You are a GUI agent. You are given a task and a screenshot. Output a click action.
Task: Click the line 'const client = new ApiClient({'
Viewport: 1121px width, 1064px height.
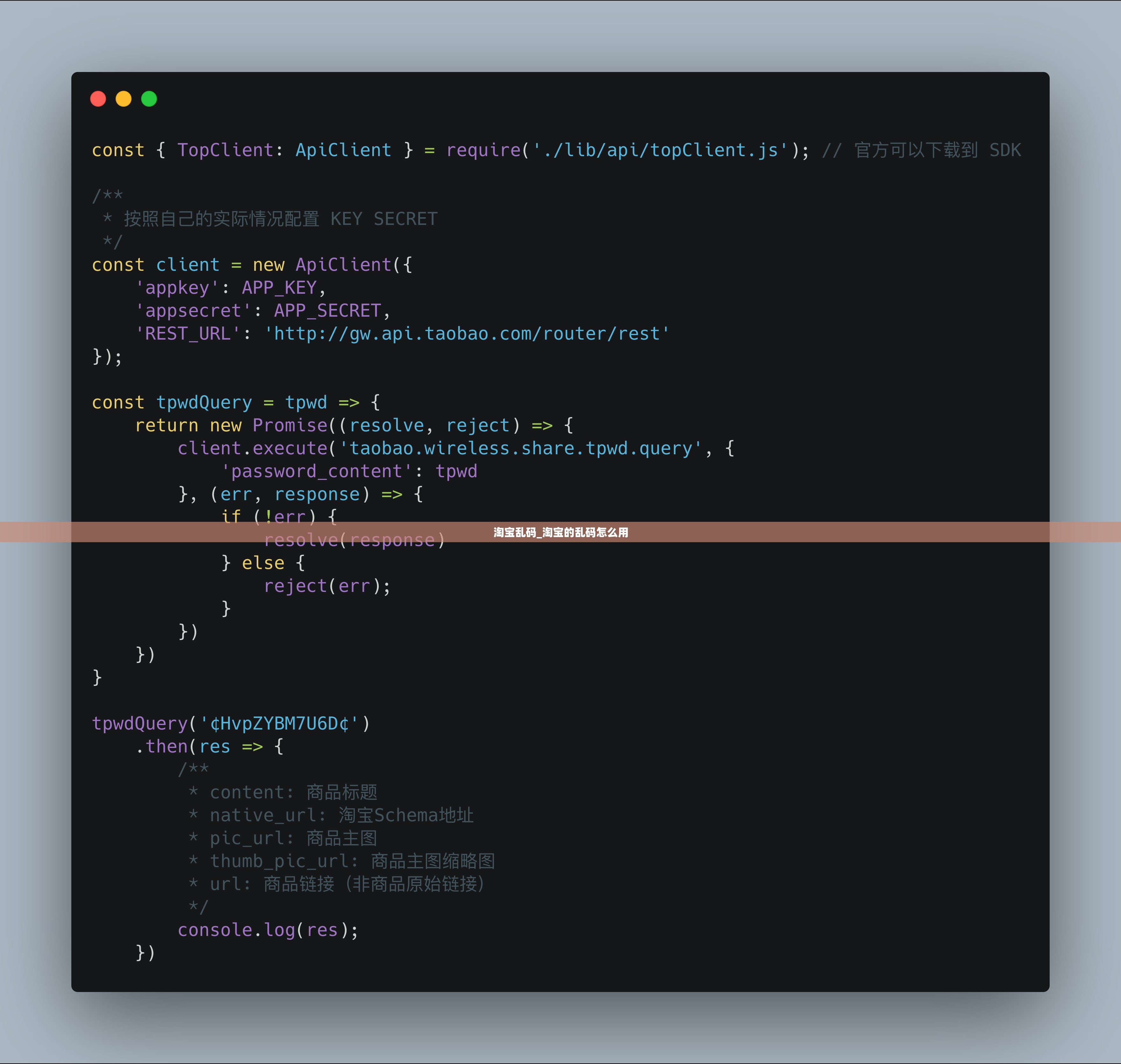252,265
